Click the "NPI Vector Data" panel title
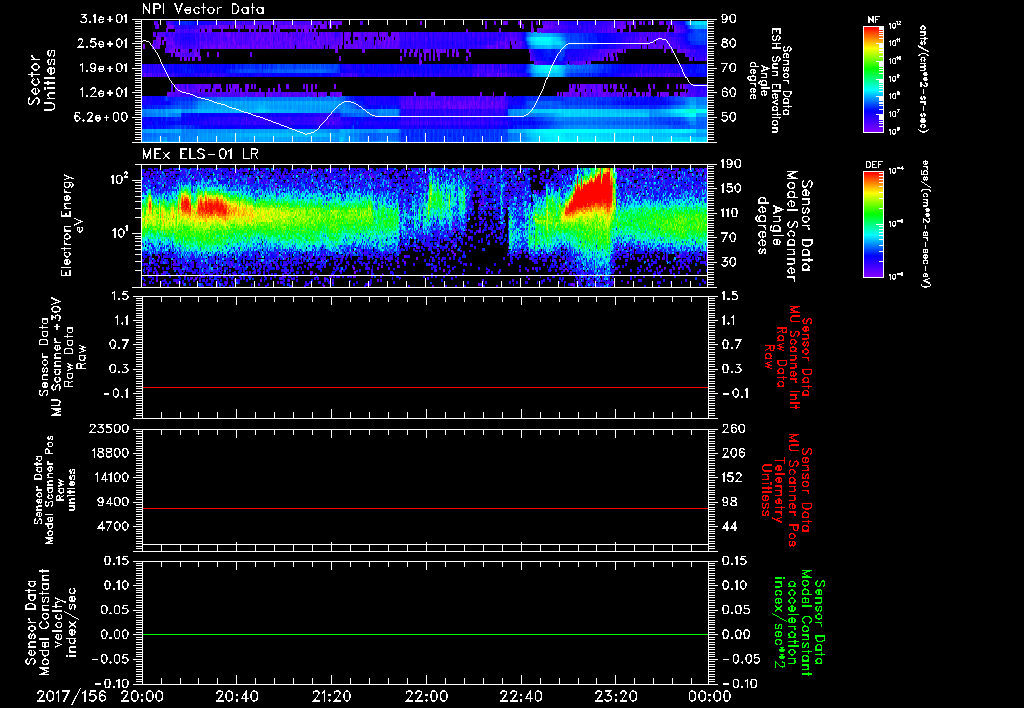Screen dimensions: 1024x708 coord(203,9)
